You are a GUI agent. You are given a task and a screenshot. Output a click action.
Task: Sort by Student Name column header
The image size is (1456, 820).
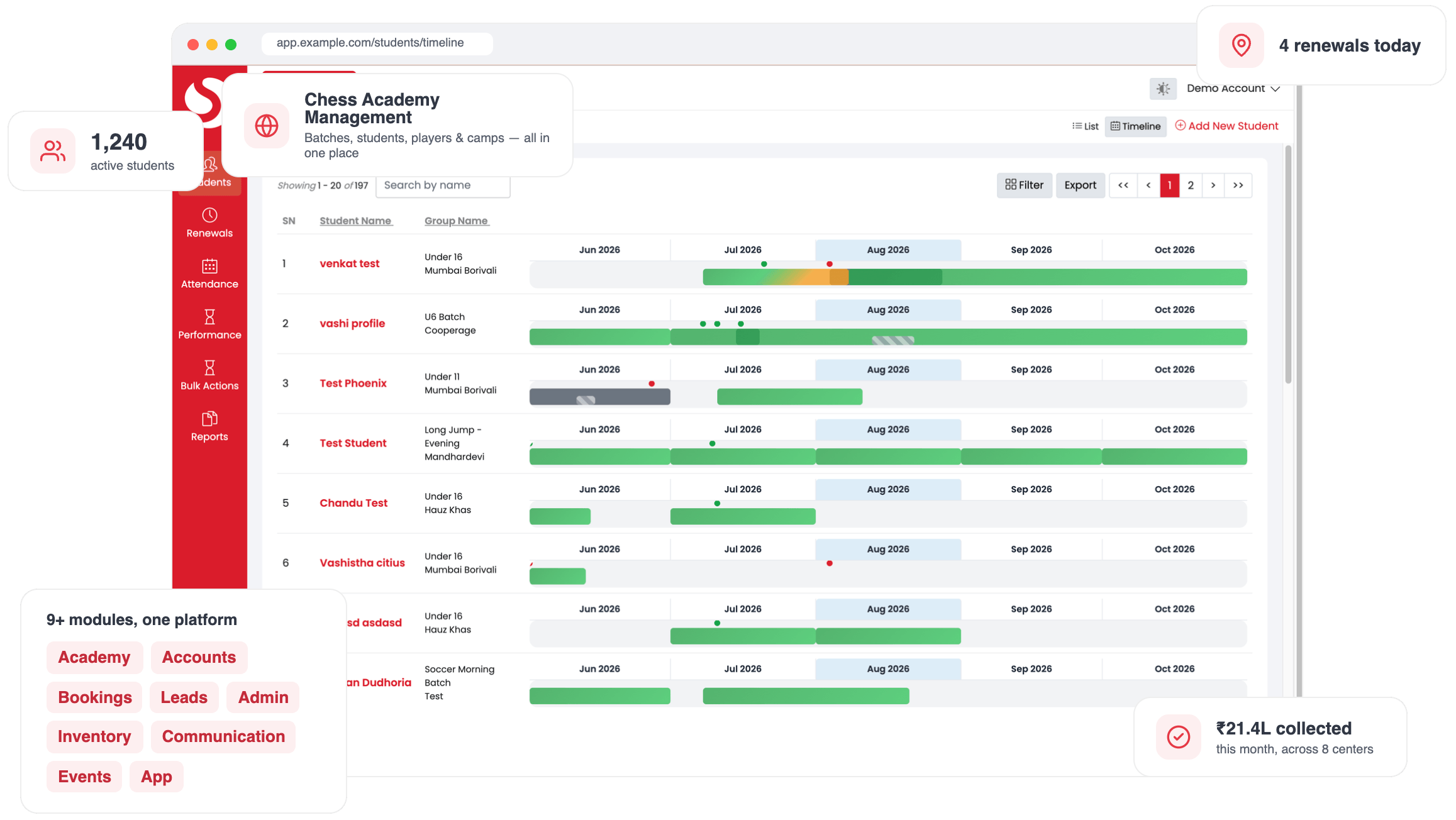(x=356, y=221)
